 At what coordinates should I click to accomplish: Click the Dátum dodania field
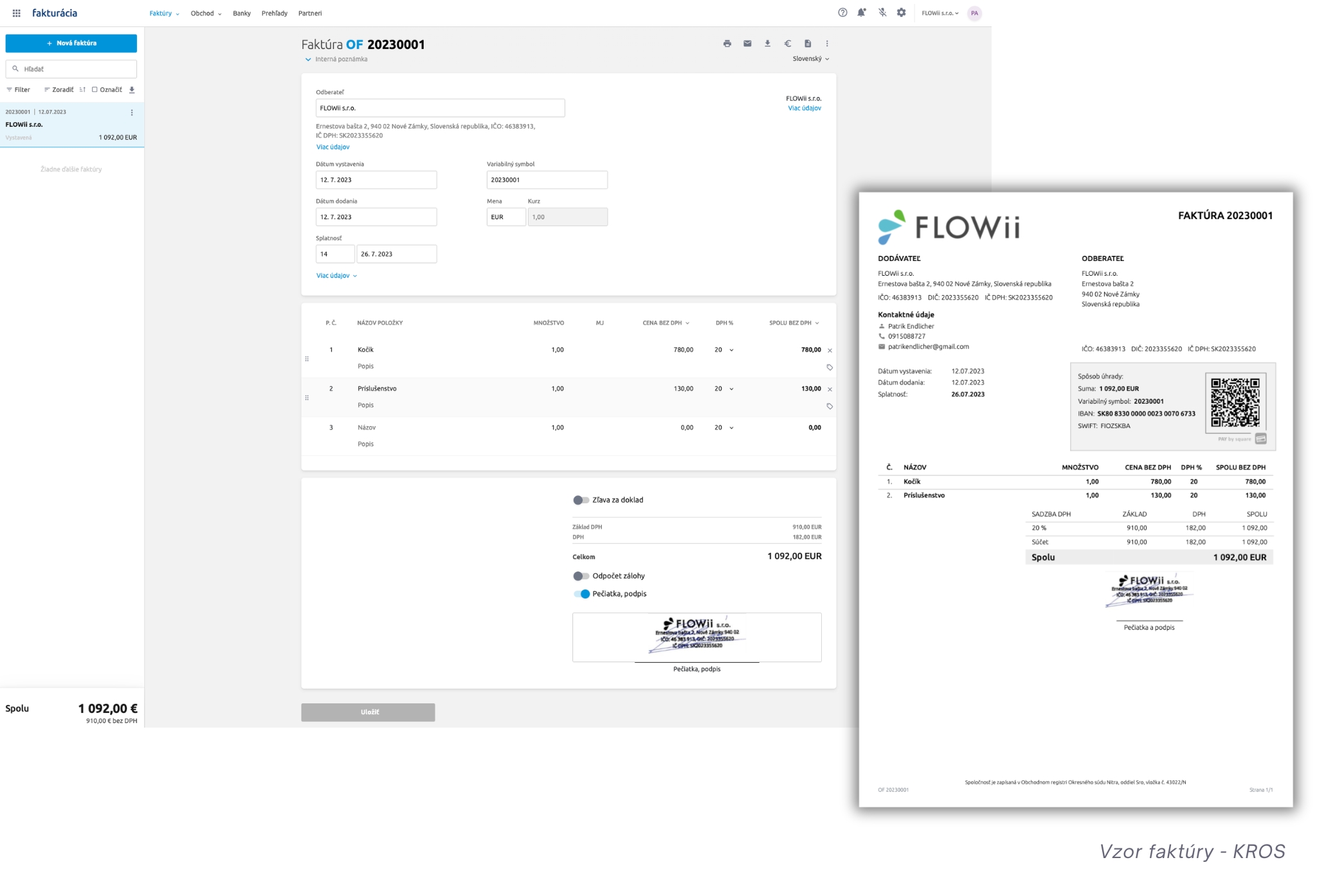(x=376, y=217)
